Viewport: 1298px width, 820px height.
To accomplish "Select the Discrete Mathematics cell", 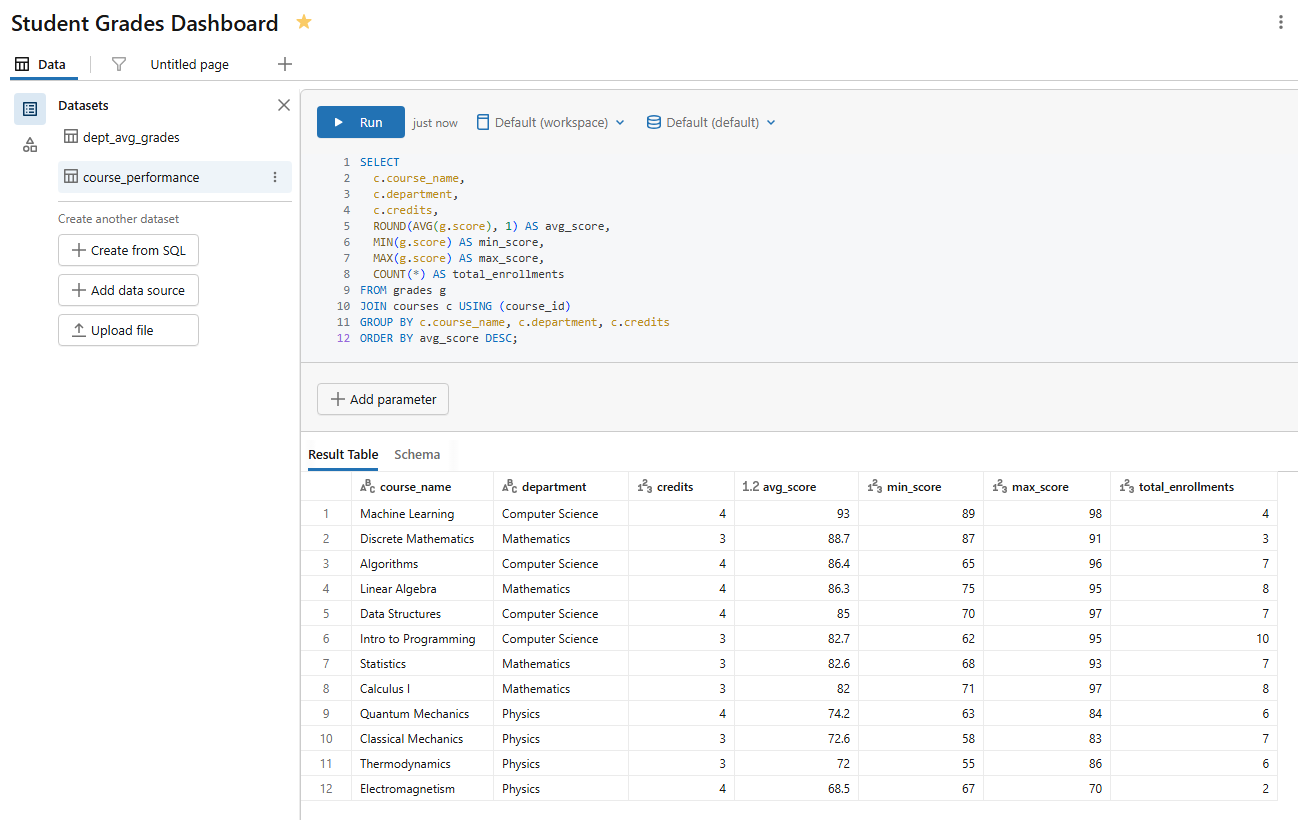I will (422, 539).
